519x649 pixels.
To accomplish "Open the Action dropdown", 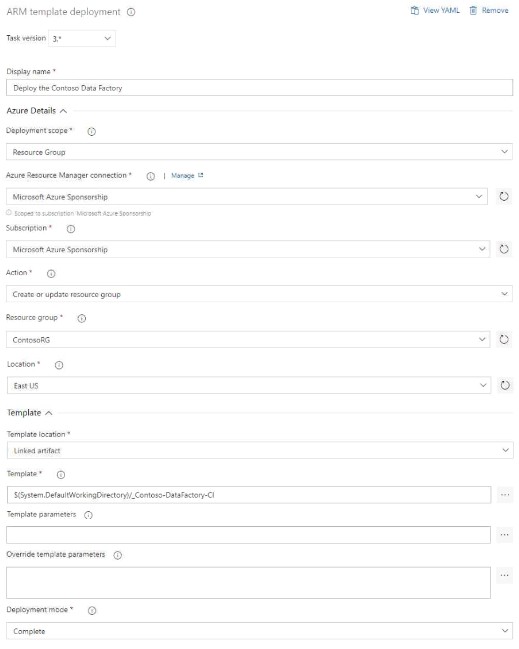I will [x=259, y=294].
